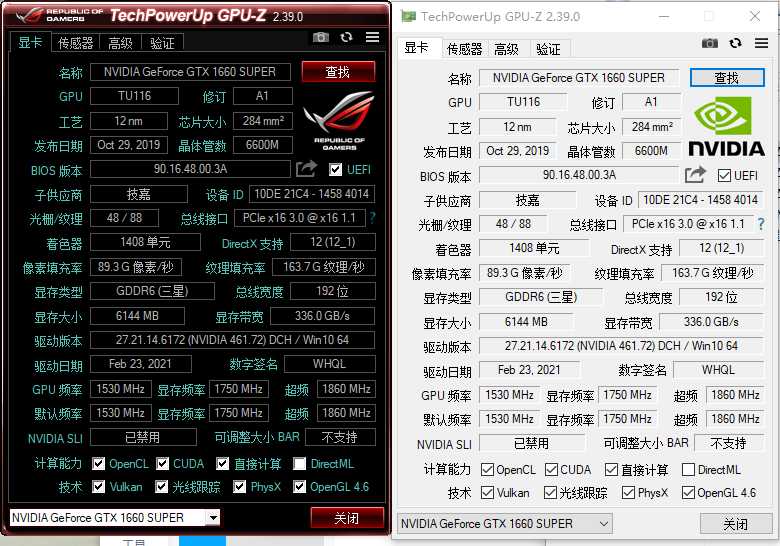Switch to 传感器 tab in ROG window
Viewport: 780px width, 546px height.
[x=76, y=43]
